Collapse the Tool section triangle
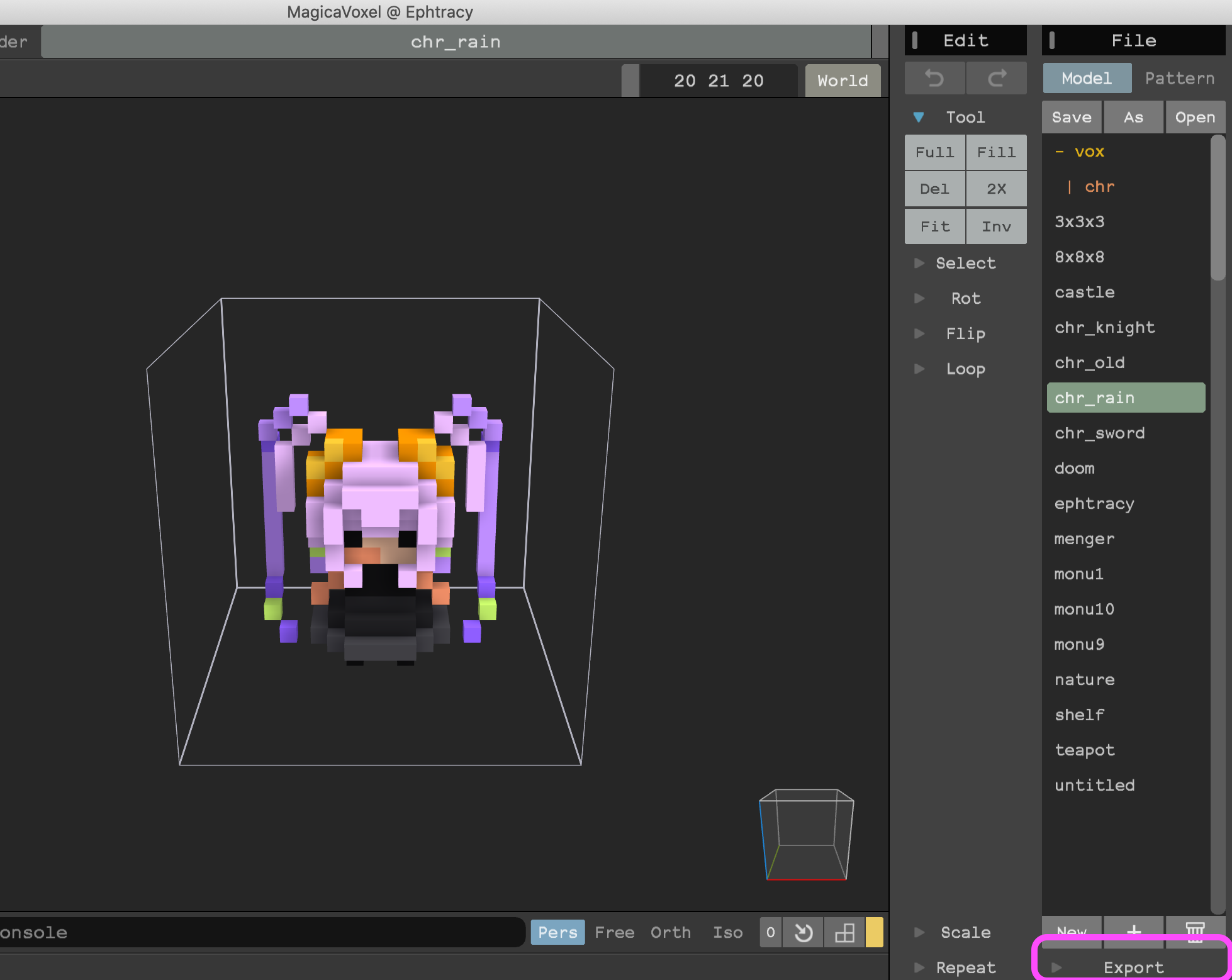This screenshot has width=1232, height=980. 919,117
